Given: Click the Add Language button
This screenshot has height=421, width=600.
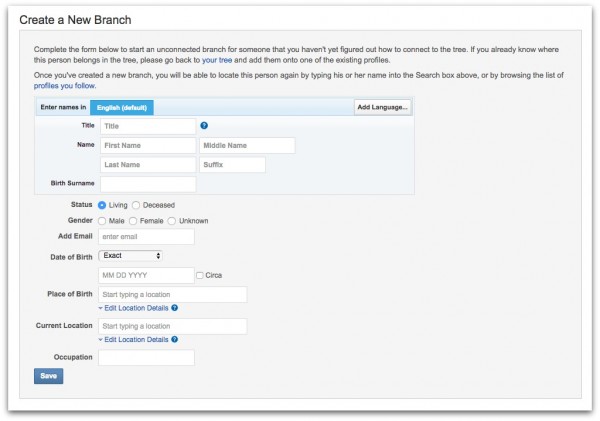Looking at the screenshot, I should coord(382,107).
